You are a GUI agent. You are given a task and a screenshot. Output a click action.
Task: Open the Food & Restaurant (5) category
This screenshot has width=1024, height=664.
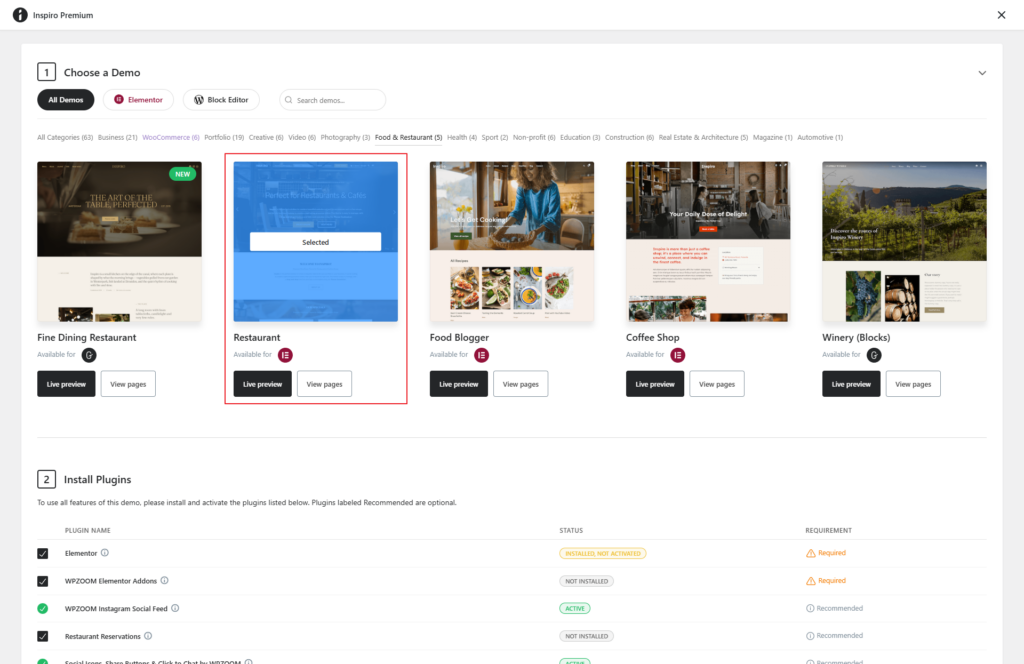pyautogui.click(x=409, y=138)
